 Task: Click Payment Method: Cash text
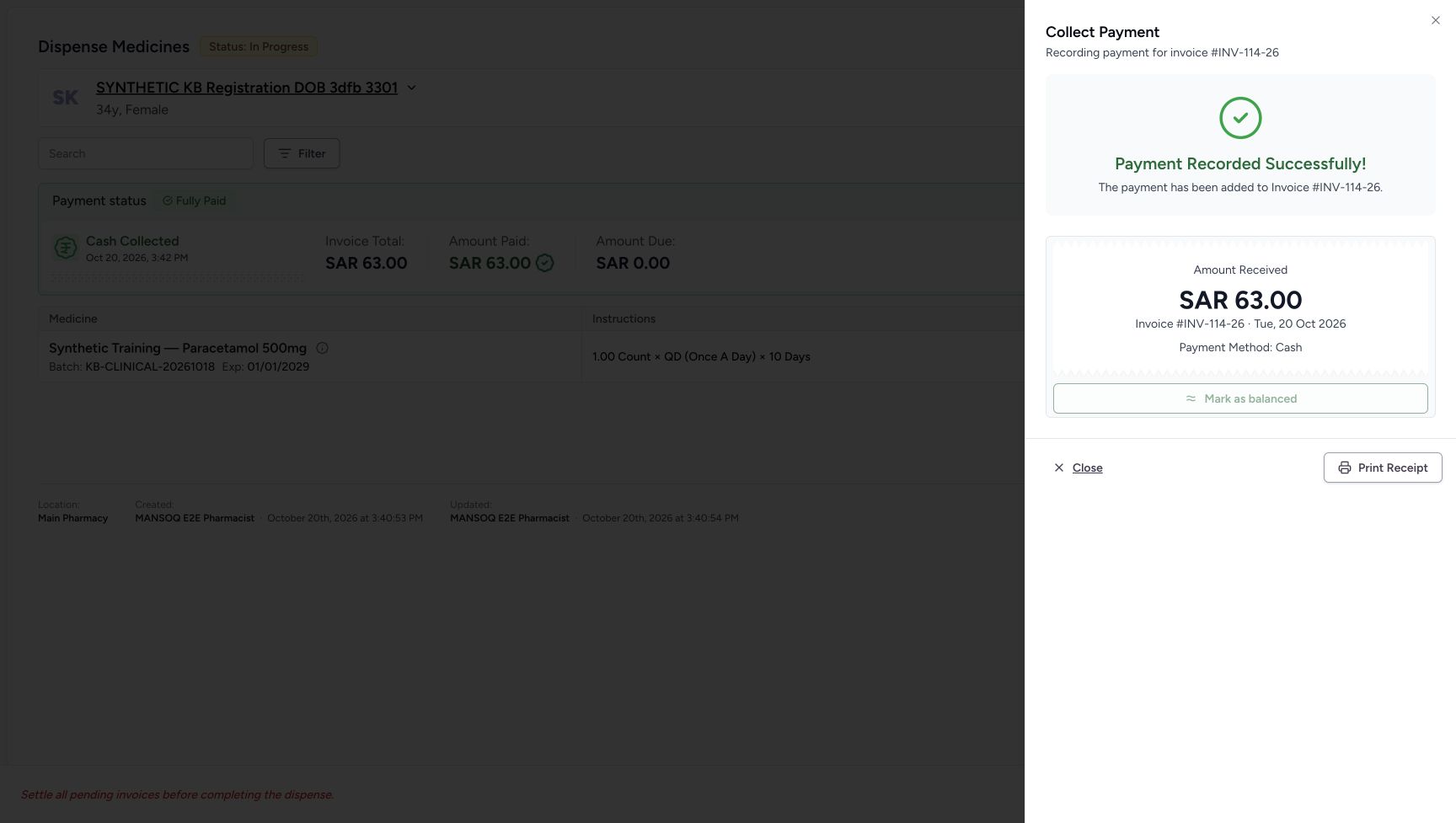click(1240, 347)
